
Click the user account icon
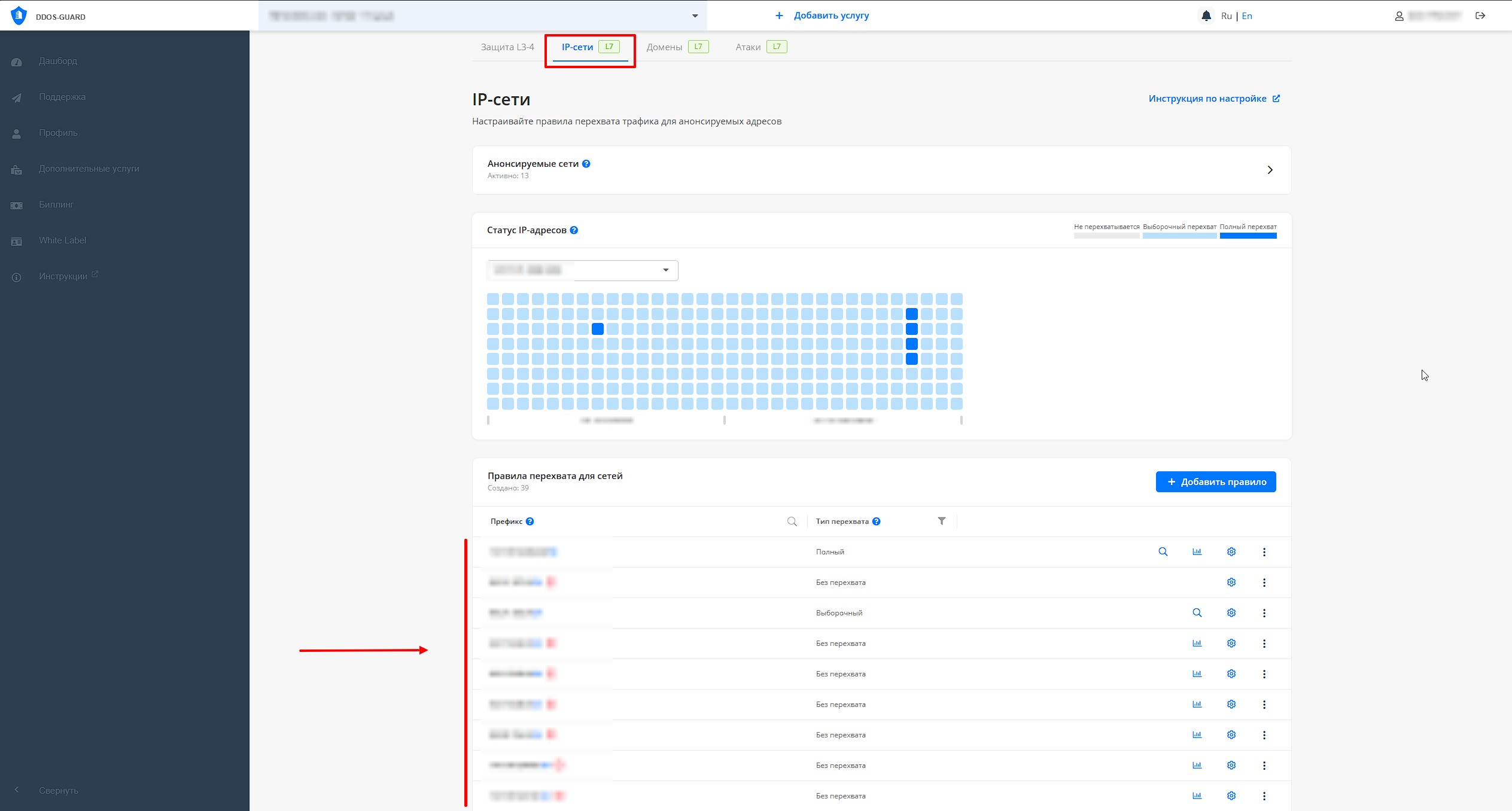tap(1399, 16)
